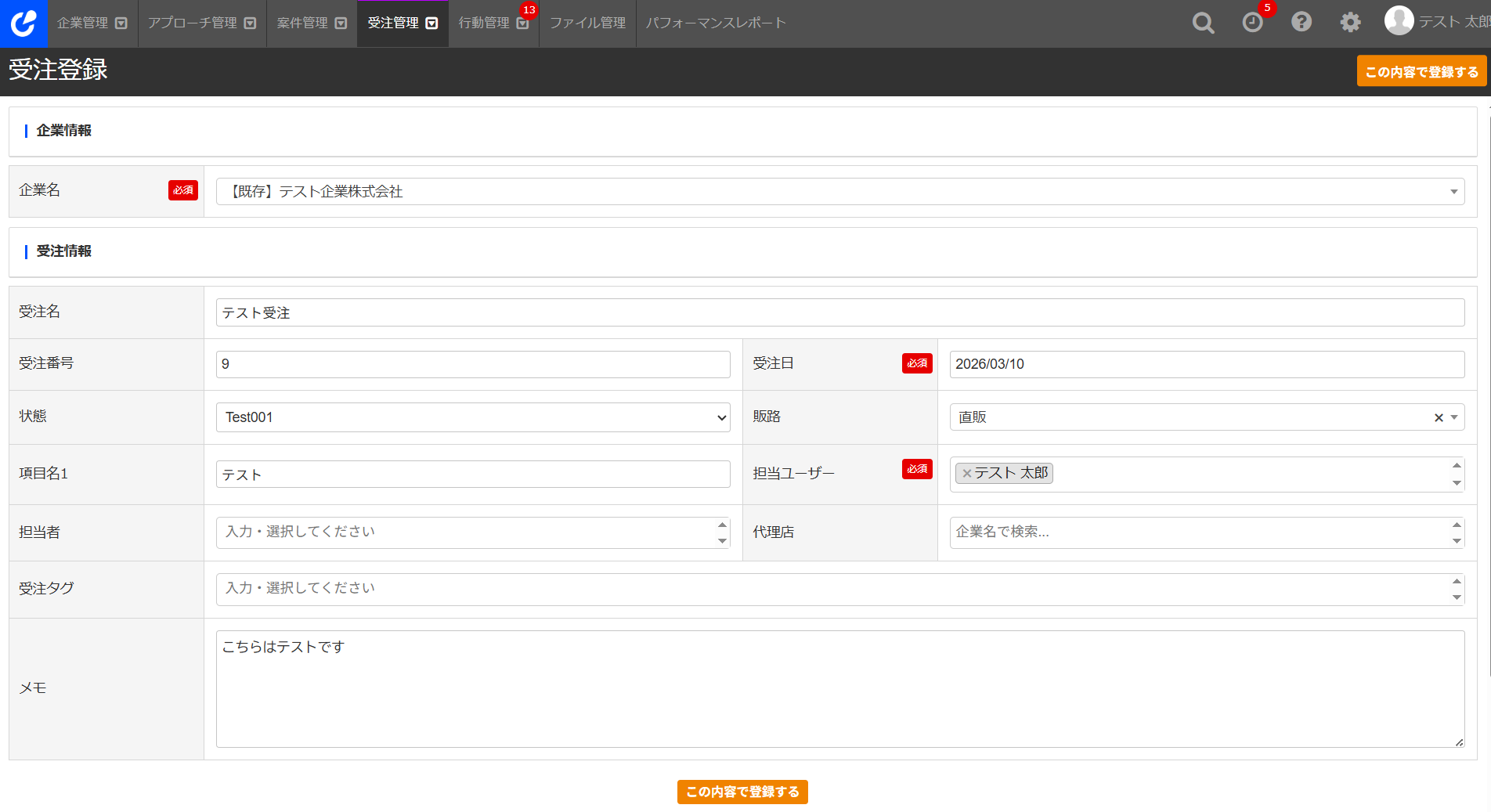Click top この内容で登録する button
Viewport: 1491px width, 812px height.
pos(1421,71)
